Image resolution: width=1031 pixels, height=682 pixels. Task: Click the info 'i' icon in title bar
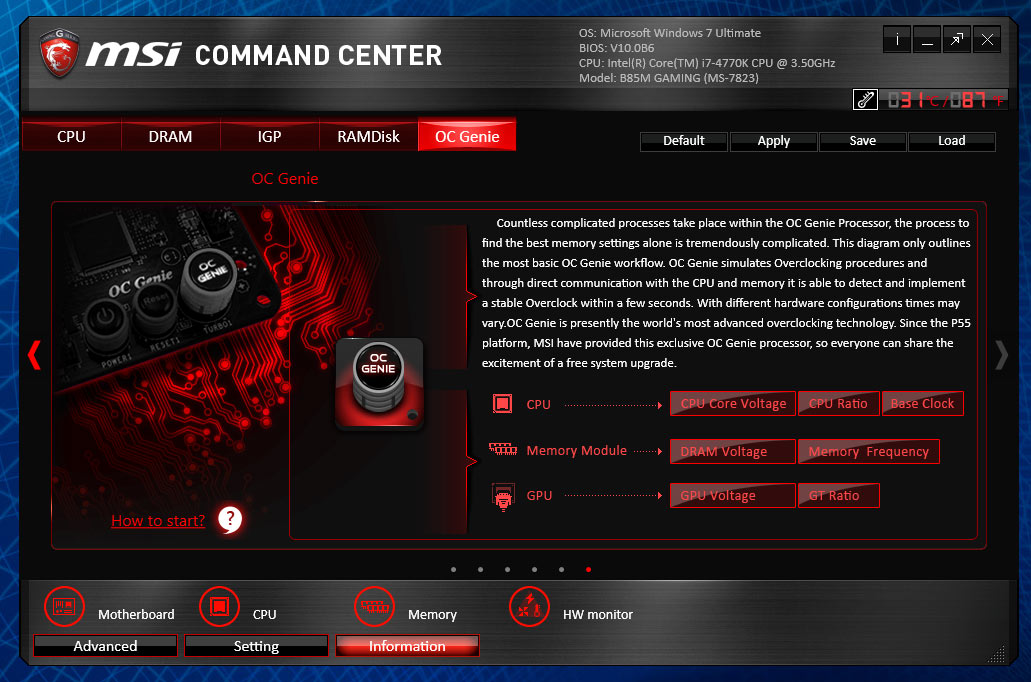click(897, 40)
